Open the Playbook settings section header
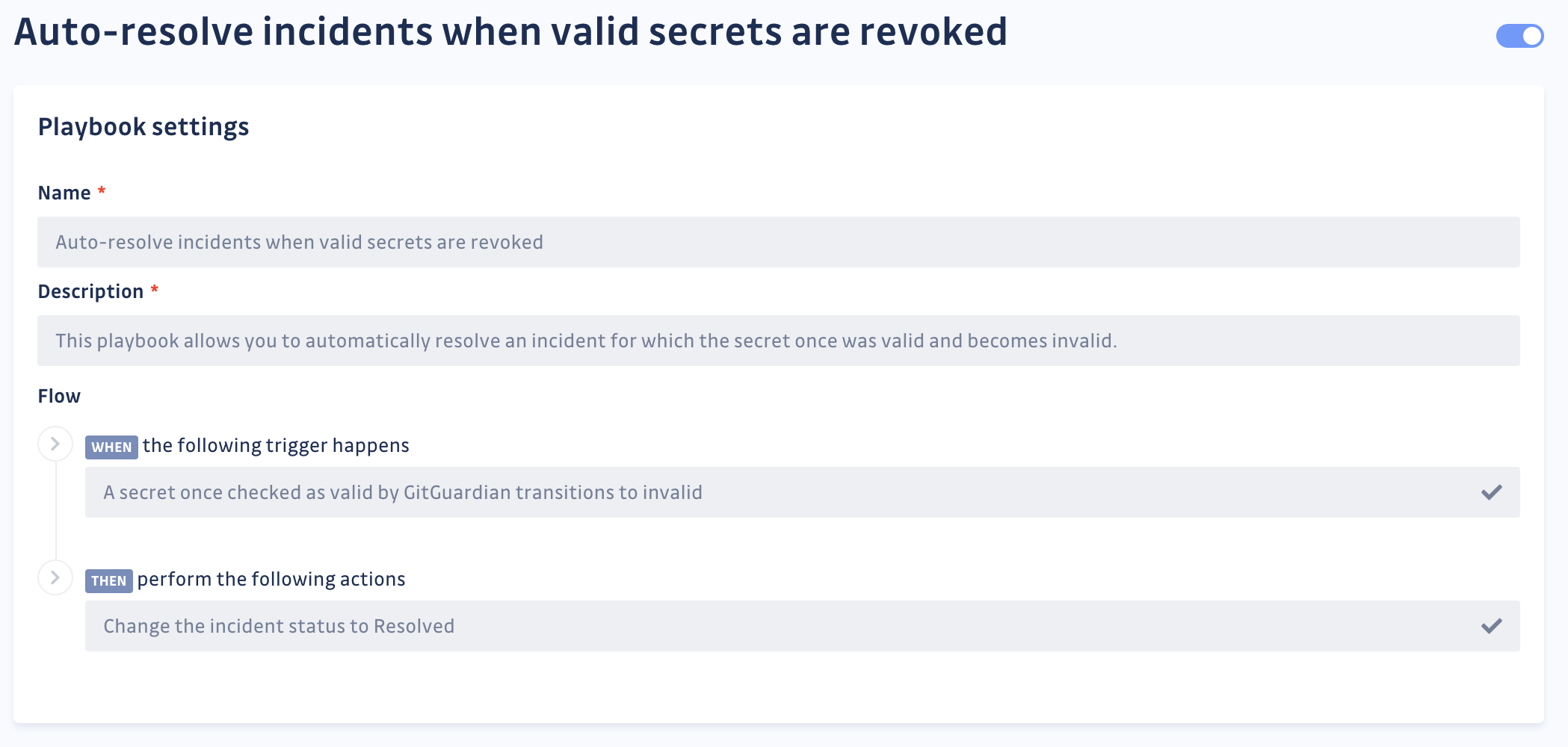 [x=143, y=126]
